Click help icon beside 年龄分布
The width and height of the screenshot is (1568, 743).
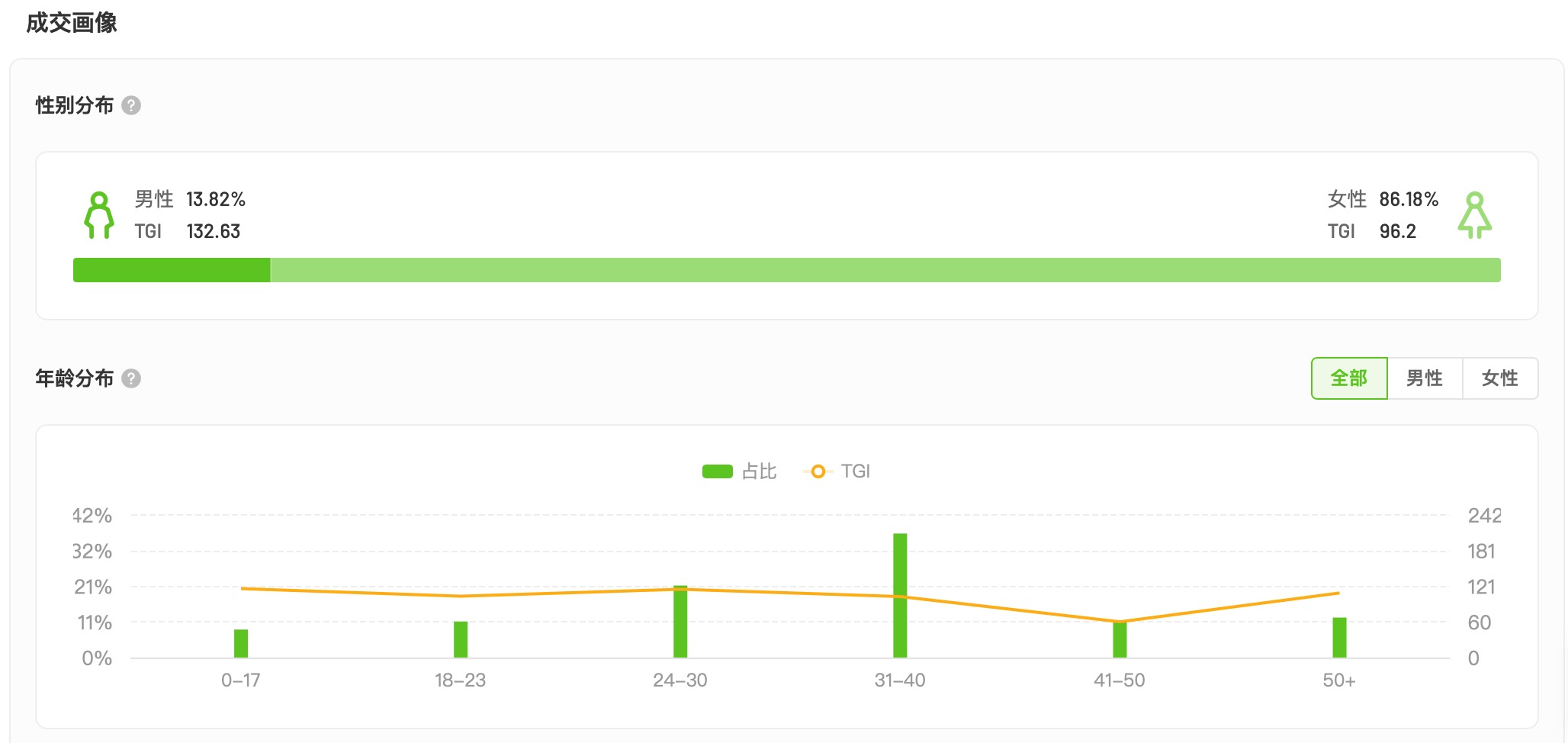(x=131, y=378)
